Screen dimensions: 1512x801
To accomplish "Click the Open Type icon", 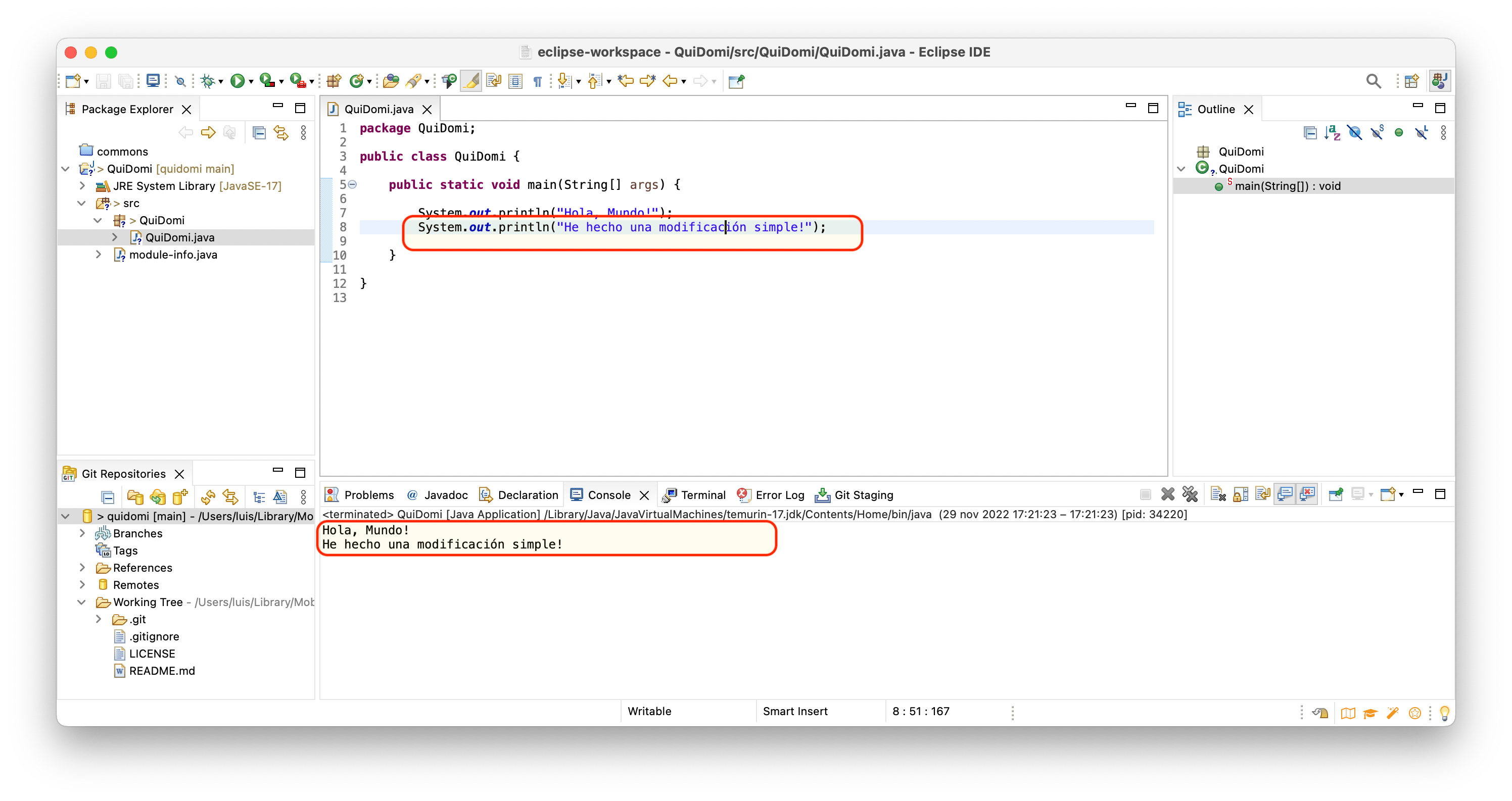I will (x=391, y=81).
